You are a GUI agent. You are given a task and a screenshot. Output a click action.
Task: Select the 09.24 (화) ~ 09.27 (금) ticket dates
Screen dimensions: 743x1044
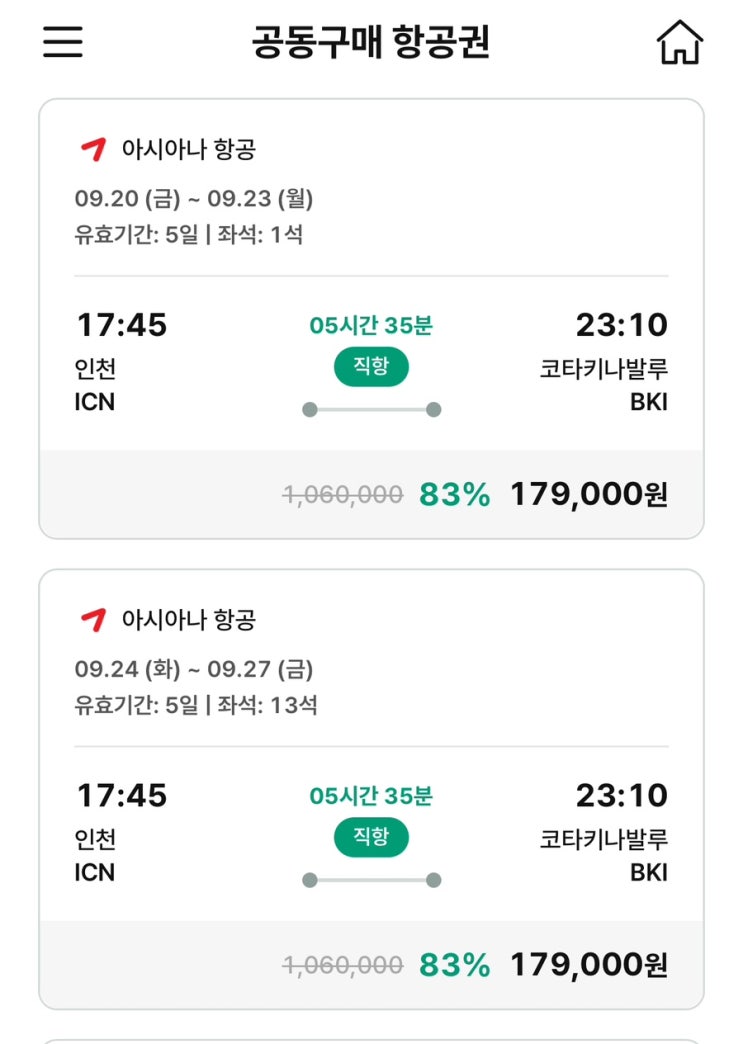[194, 669]
